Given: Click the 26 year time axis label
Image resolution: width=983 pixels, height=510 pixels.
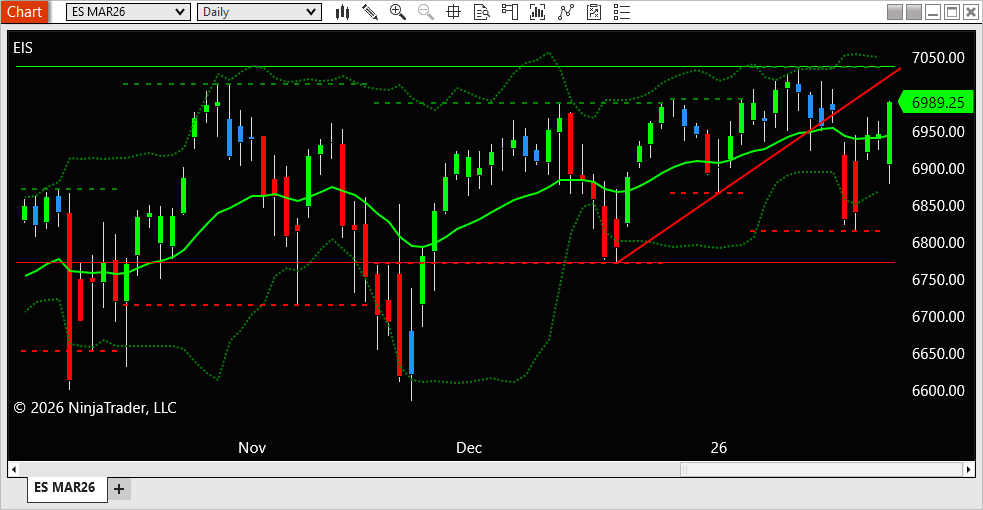Looking at the screenshot, I should click(718, 448).
